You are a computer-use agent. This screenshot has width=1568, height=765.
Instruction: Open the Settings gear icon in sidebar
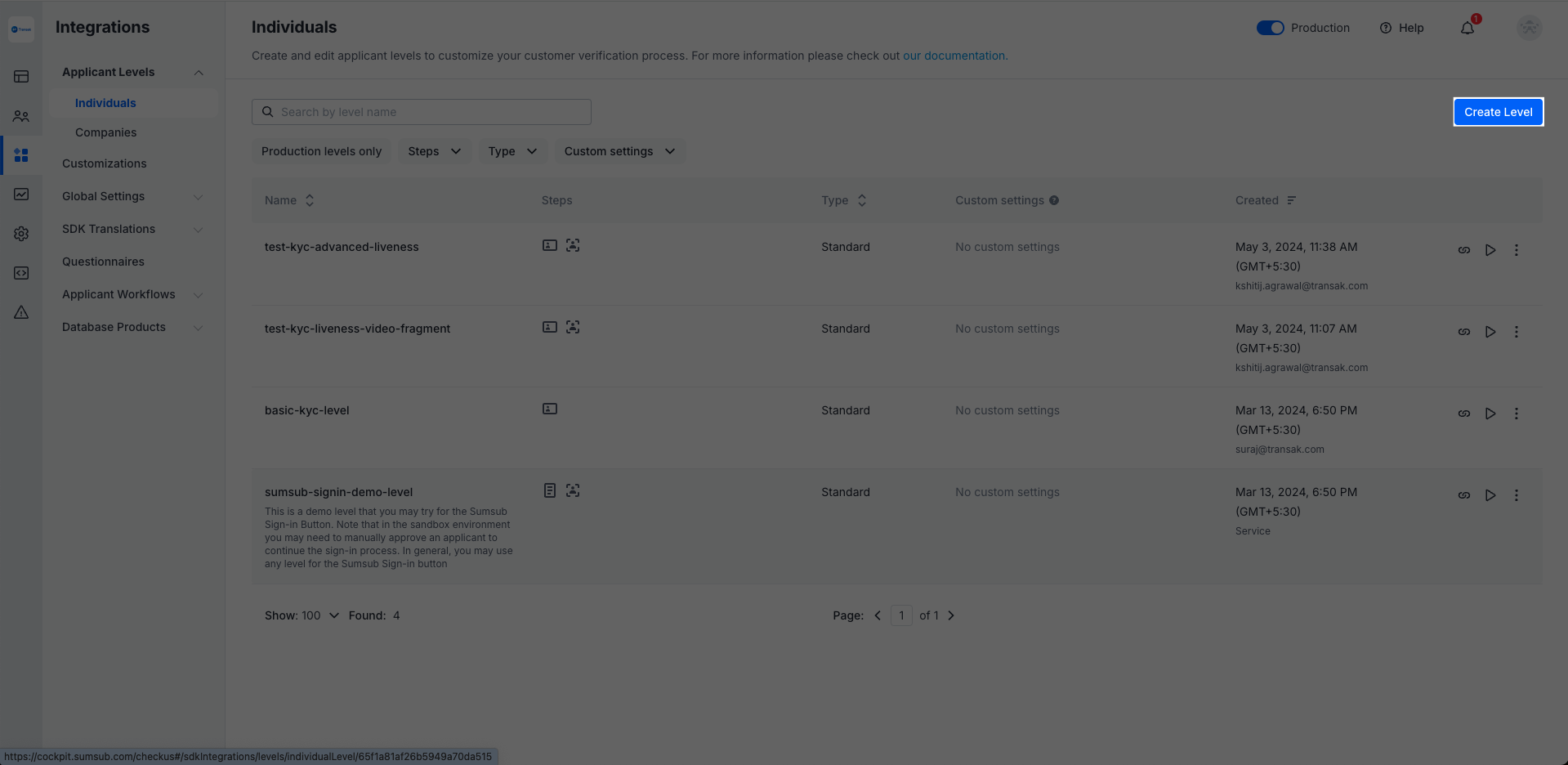[x=21, y=234]
